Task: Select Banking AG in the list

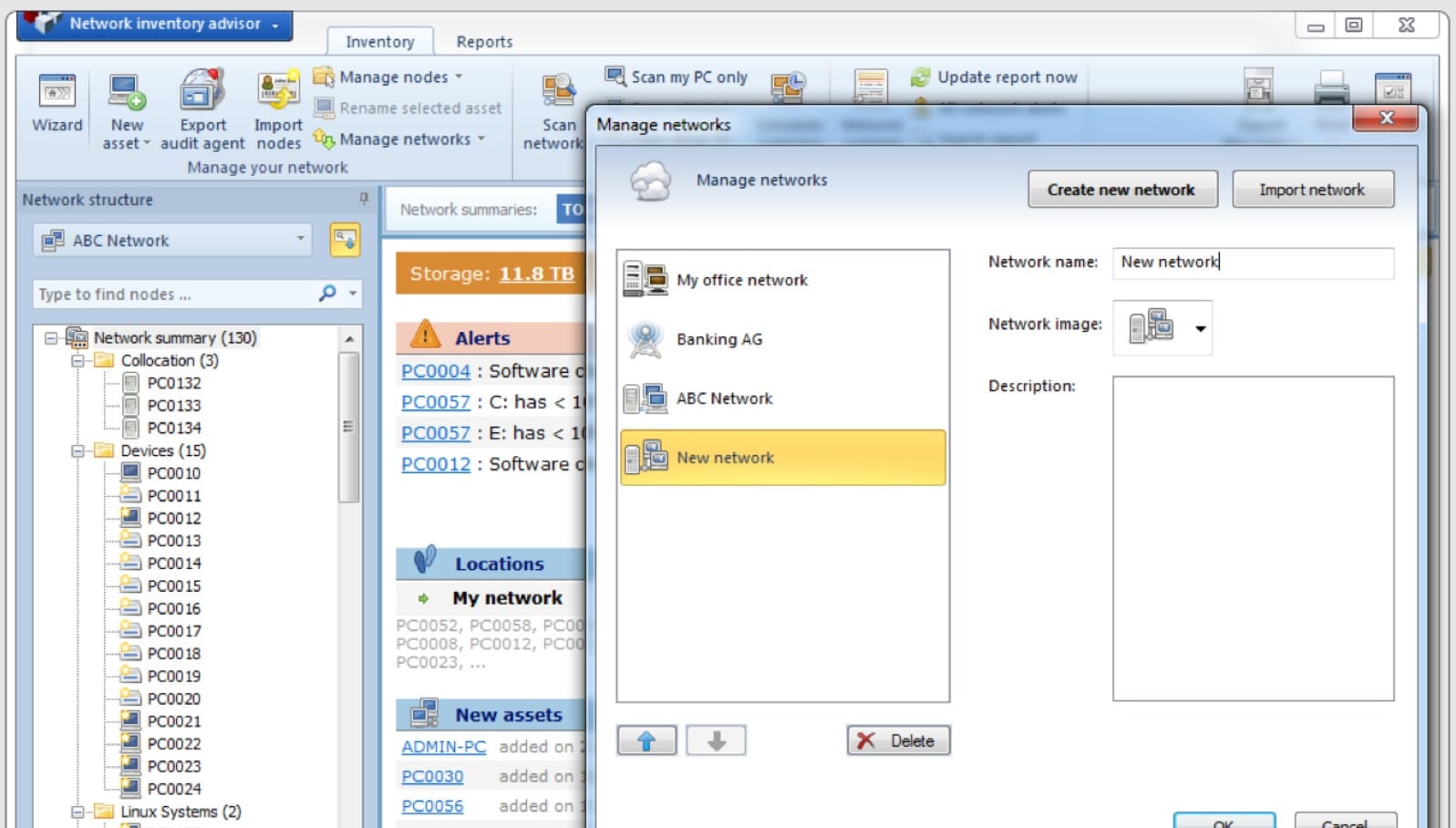Action: [x=782, y=338]
